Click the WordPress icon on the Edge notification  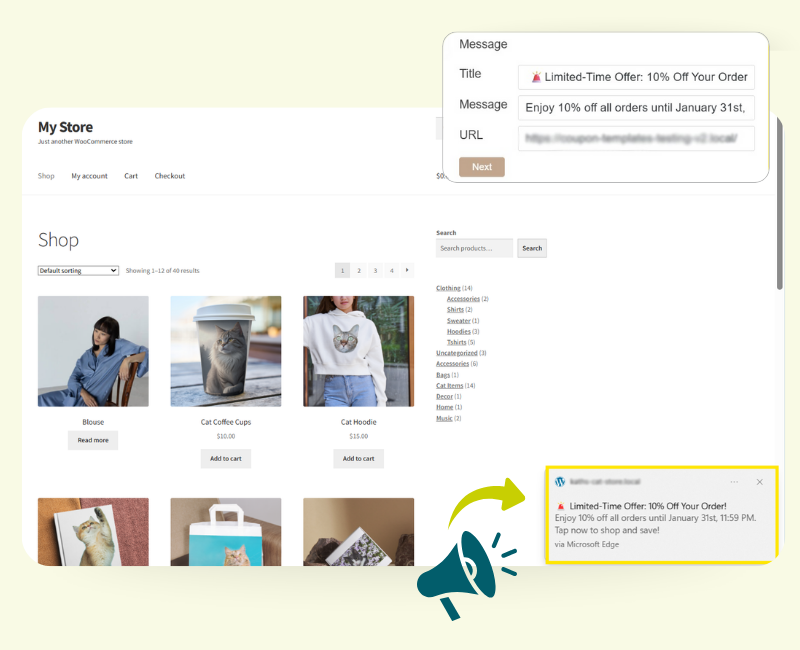561,481
